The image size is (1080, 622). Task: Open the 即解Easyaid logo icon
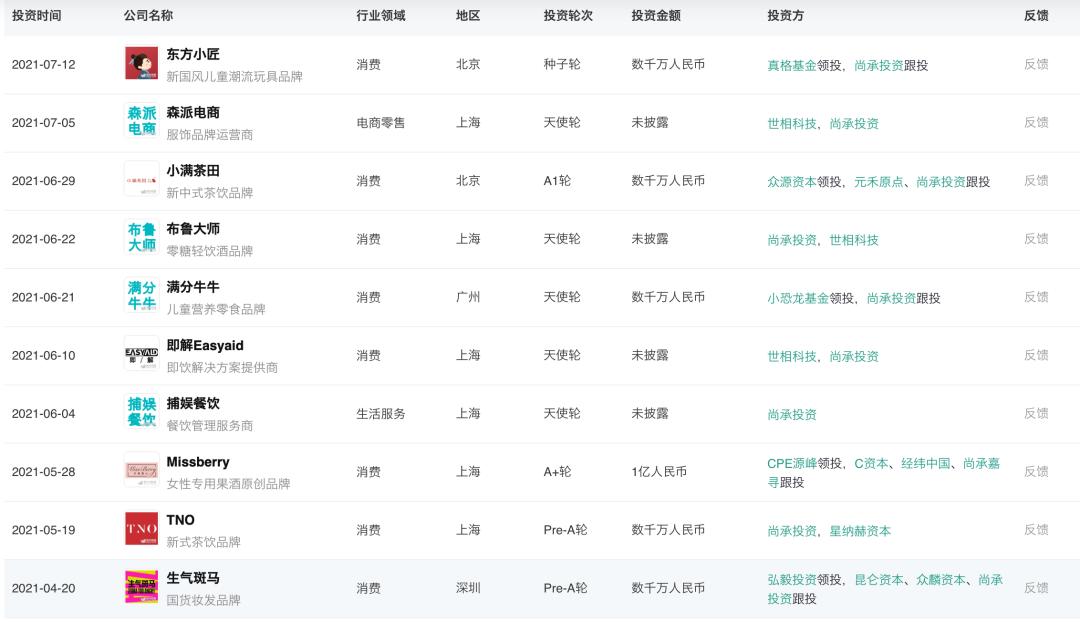tap(141, 354)
